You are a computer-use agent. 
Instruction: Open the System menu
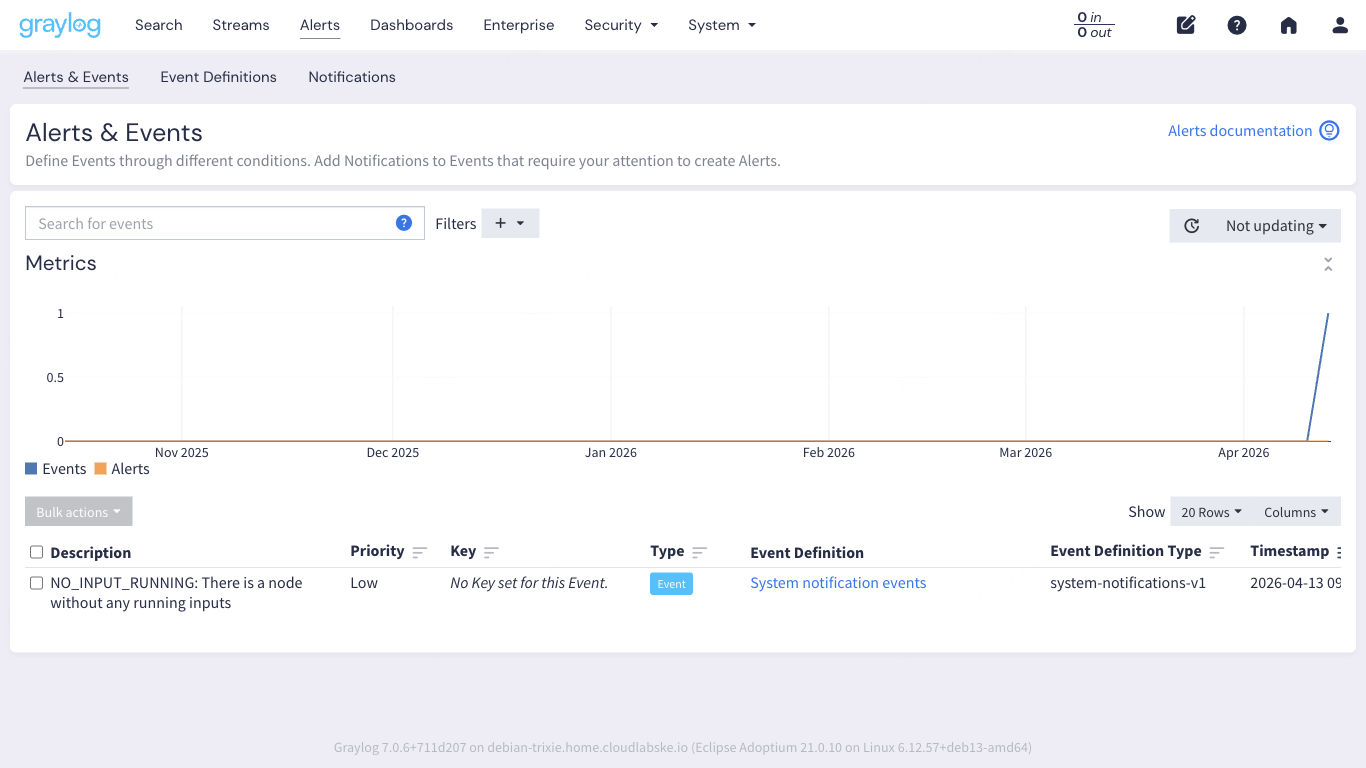click(x=721, y=25)
